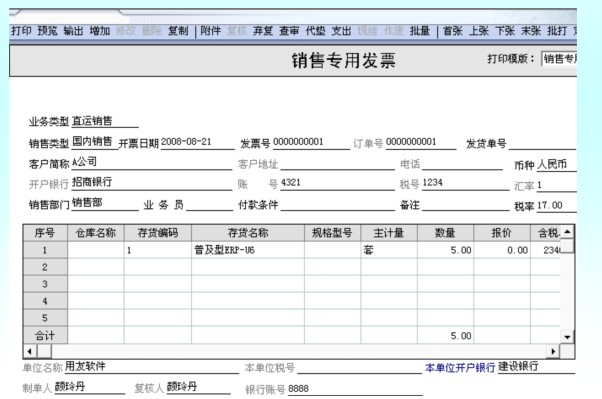Click the 打印 toolbar button

coord(21,31)
